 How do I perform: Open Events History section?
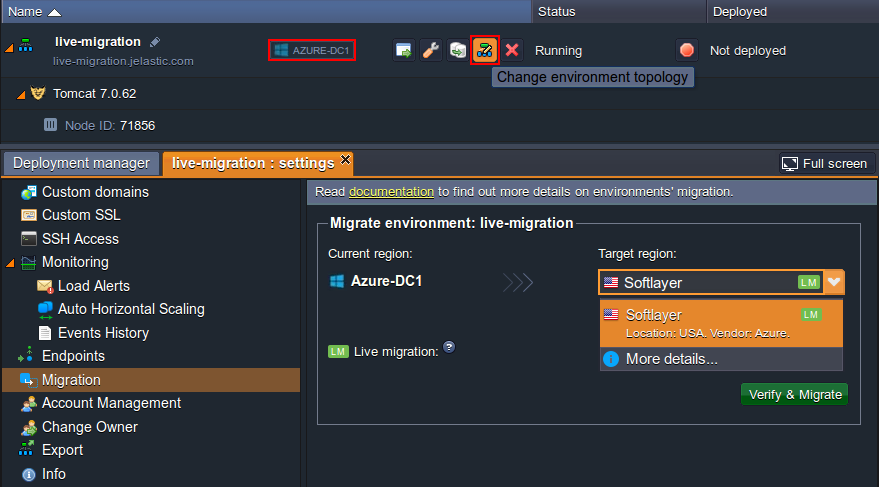103,333
